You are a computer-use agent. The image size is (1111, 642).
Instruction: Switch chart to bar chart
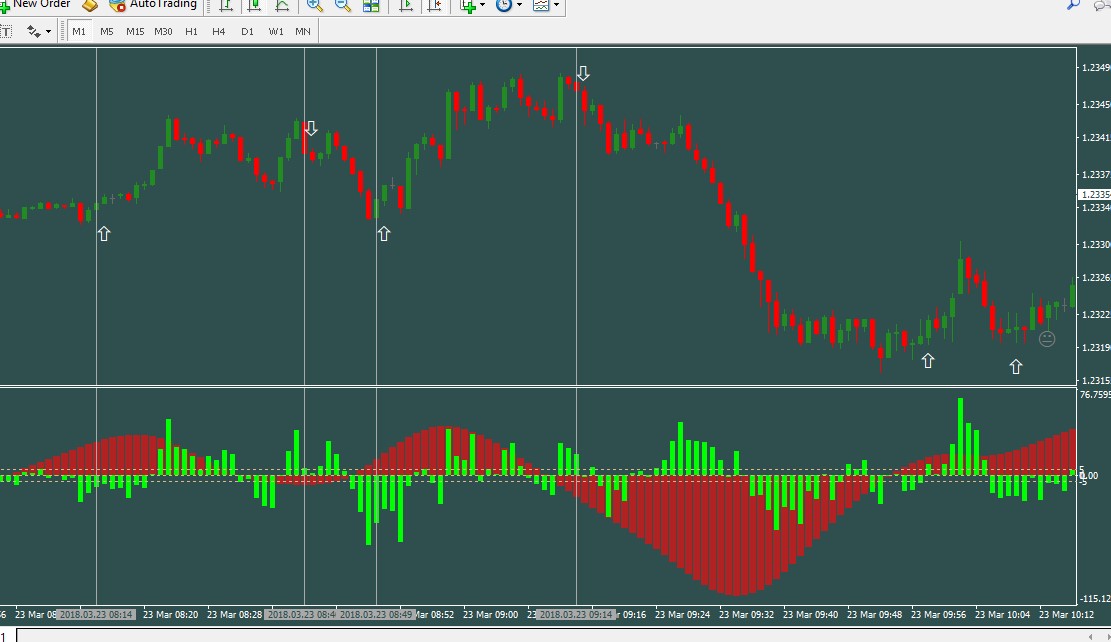click(226, 5)
